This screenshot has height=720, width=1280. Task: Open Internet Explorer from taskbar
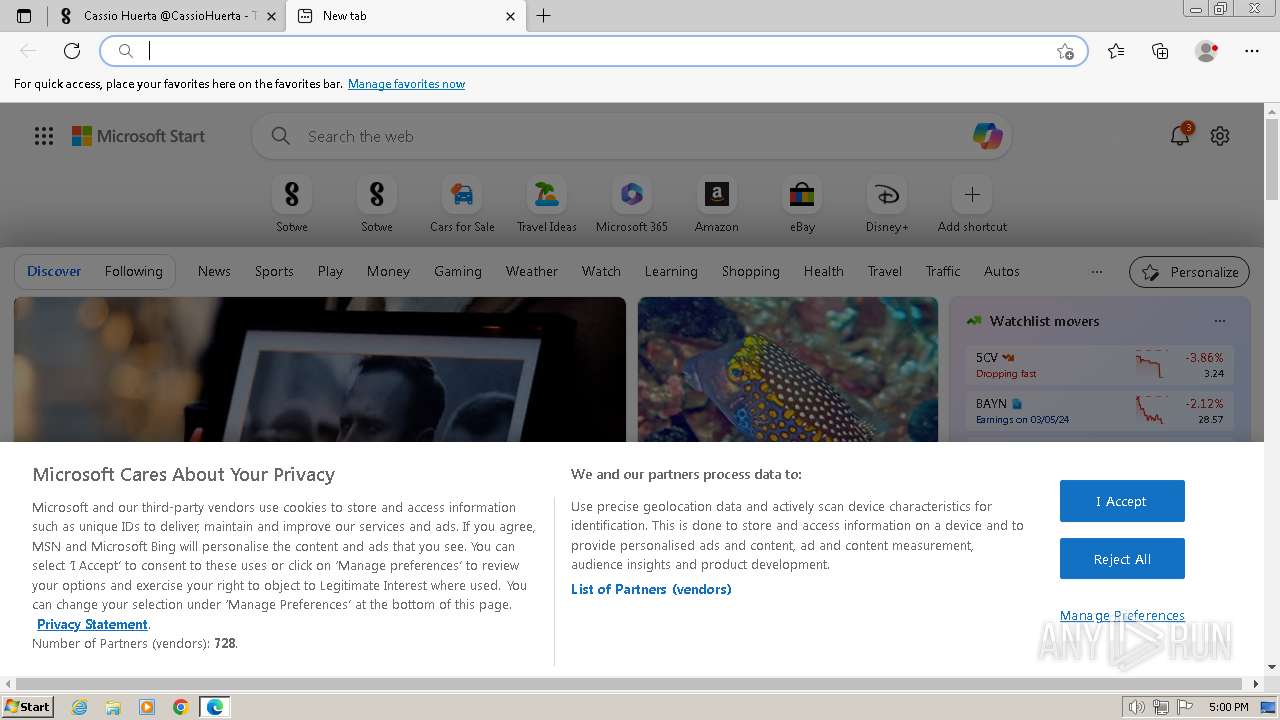tap(80, 707)
